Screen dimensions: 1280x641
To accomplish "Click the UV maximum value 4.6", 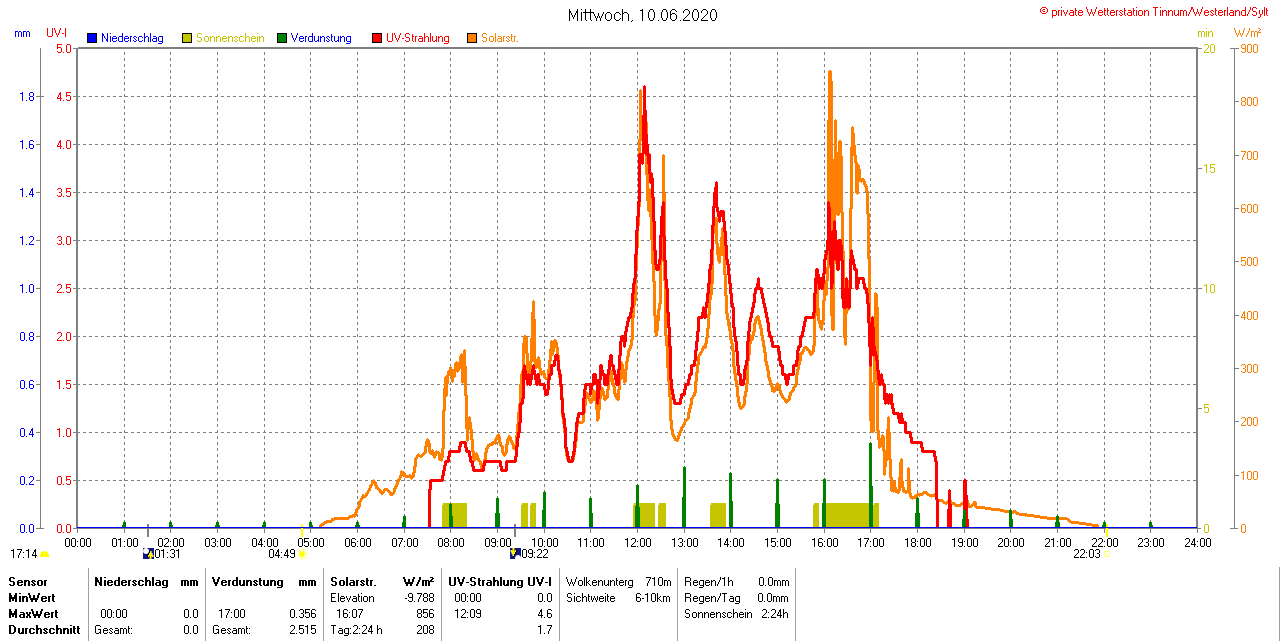I will (544, 613).
